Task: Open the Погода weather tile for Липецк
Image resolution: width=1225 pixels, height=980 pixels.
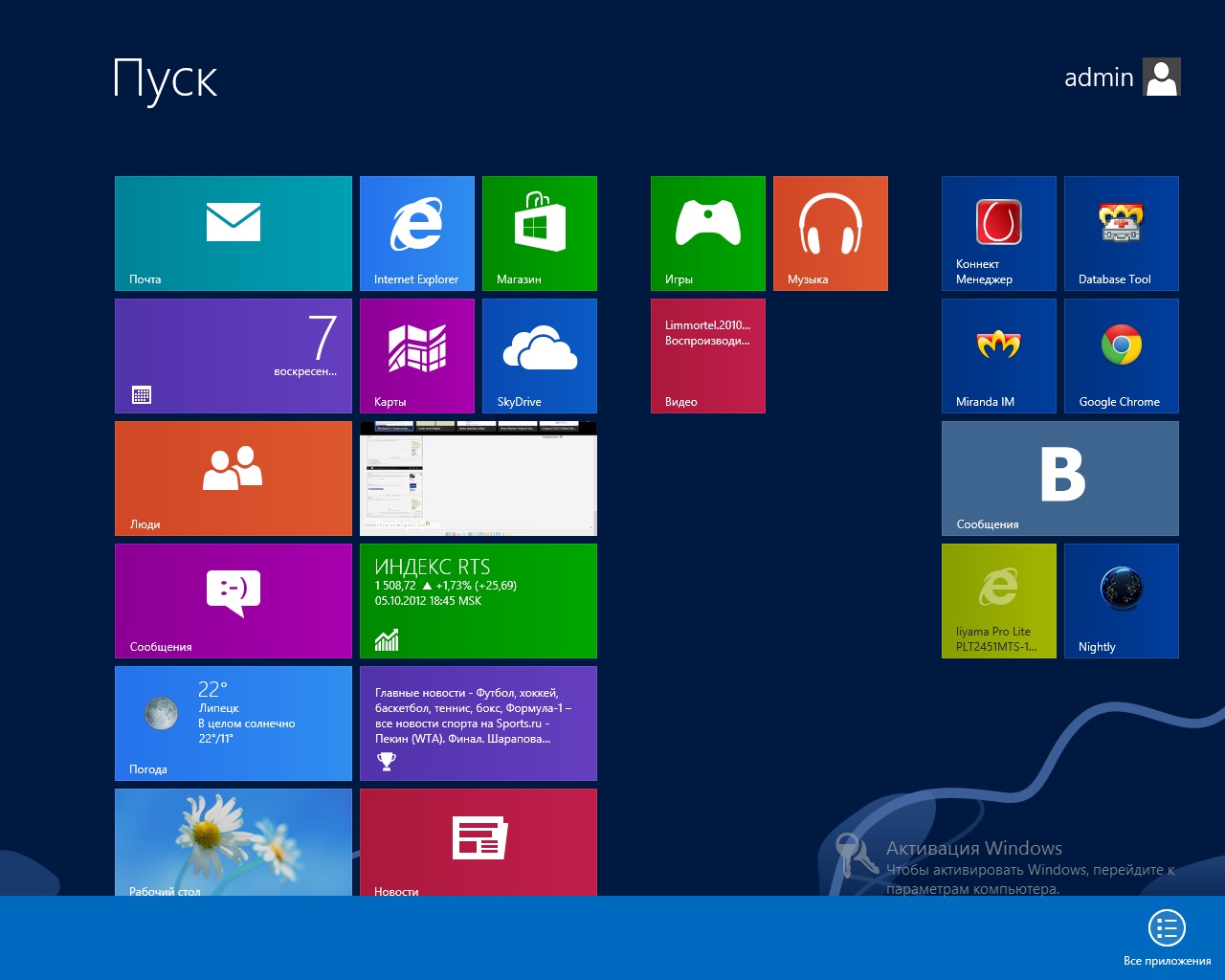Action: coord(234,723)
